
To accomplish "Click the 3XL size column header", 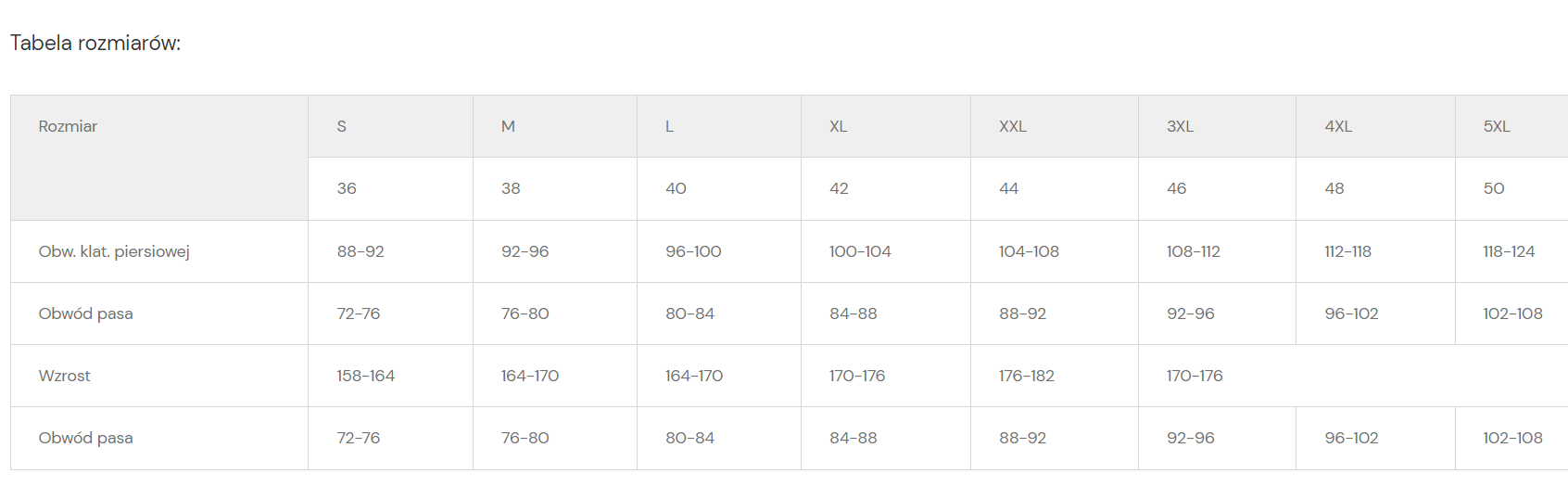I will [x=1180, y=126].
